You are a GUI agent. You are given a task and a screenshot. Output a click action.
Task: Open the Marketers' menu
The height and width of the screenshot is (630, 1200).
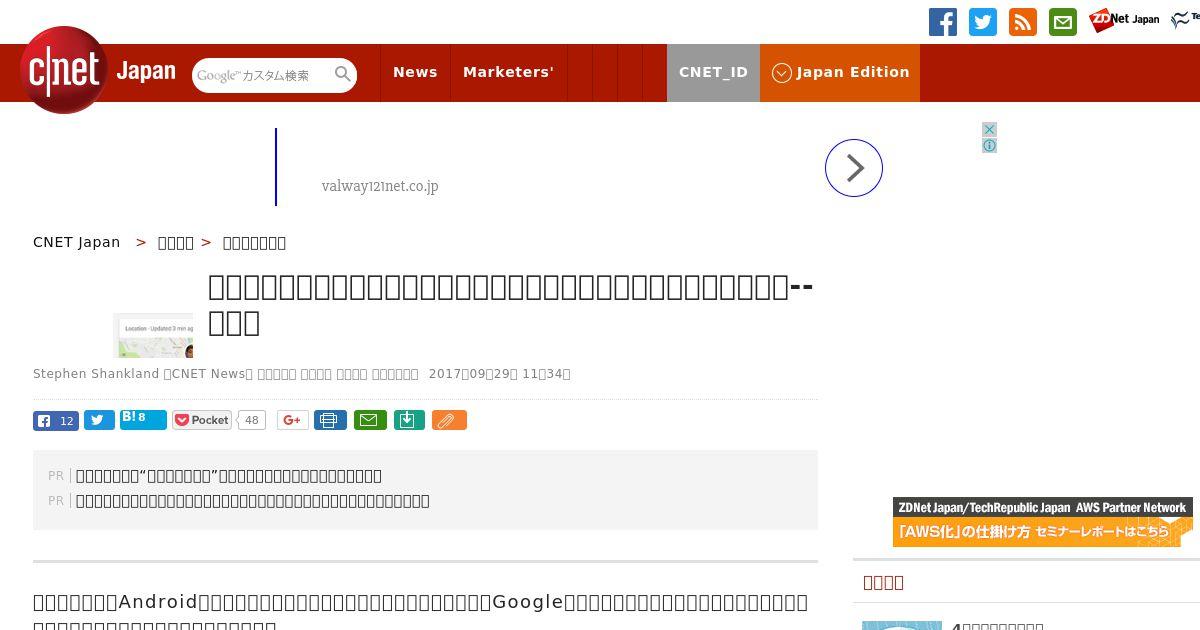click(x=508, y=72)
